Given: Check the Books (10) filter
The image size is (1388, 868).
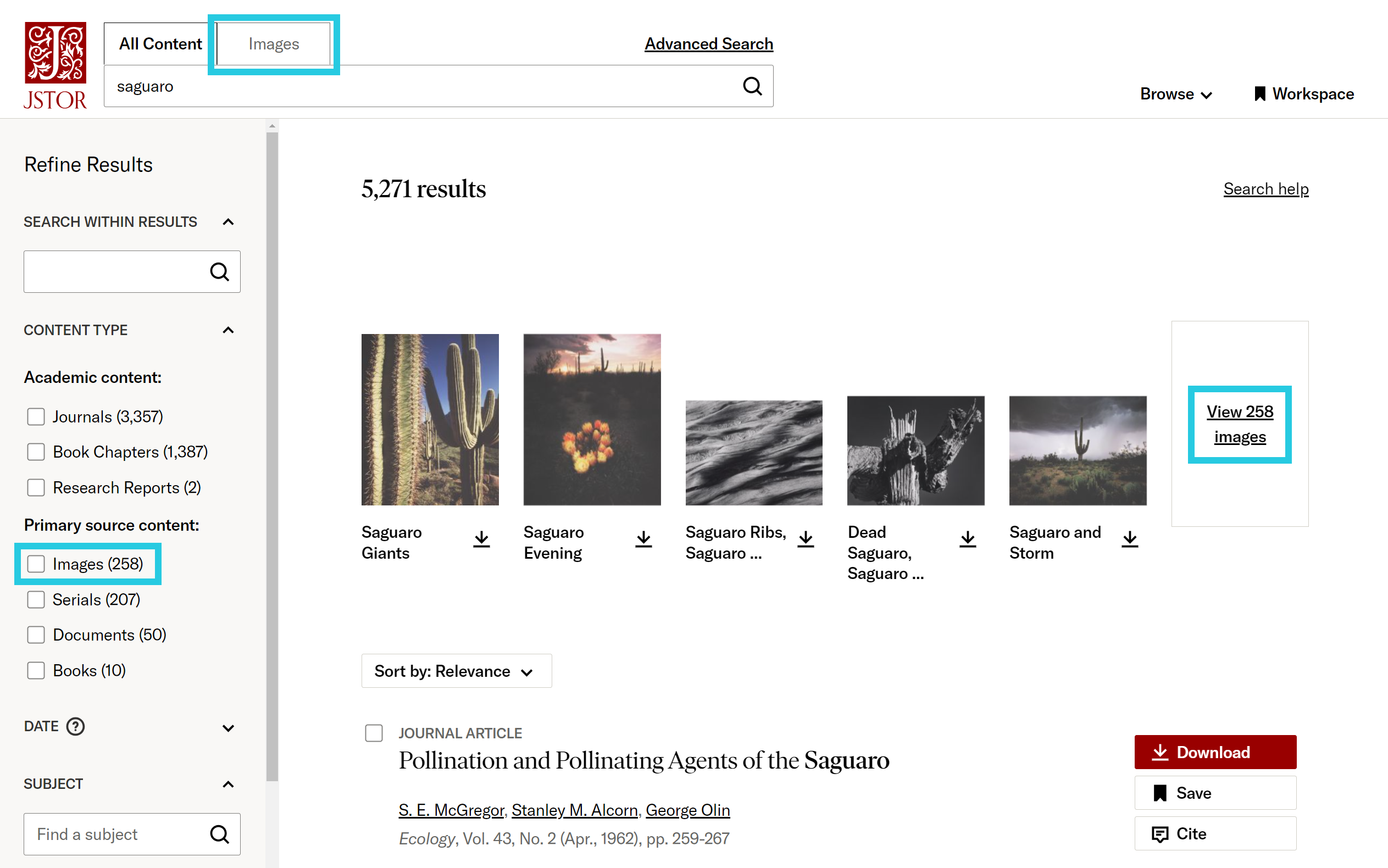Looking at the screenshot, I should click(36, 671).
